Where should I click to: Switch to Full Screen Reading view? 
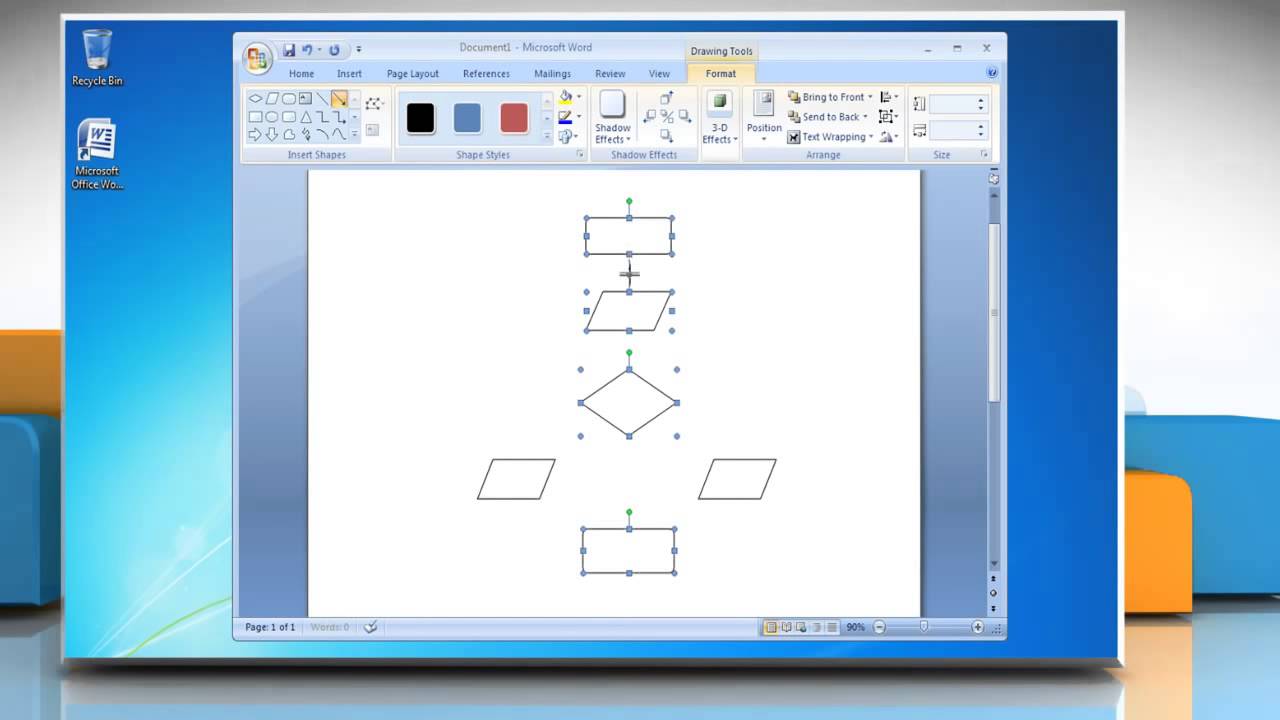click(x=787, y=627)
